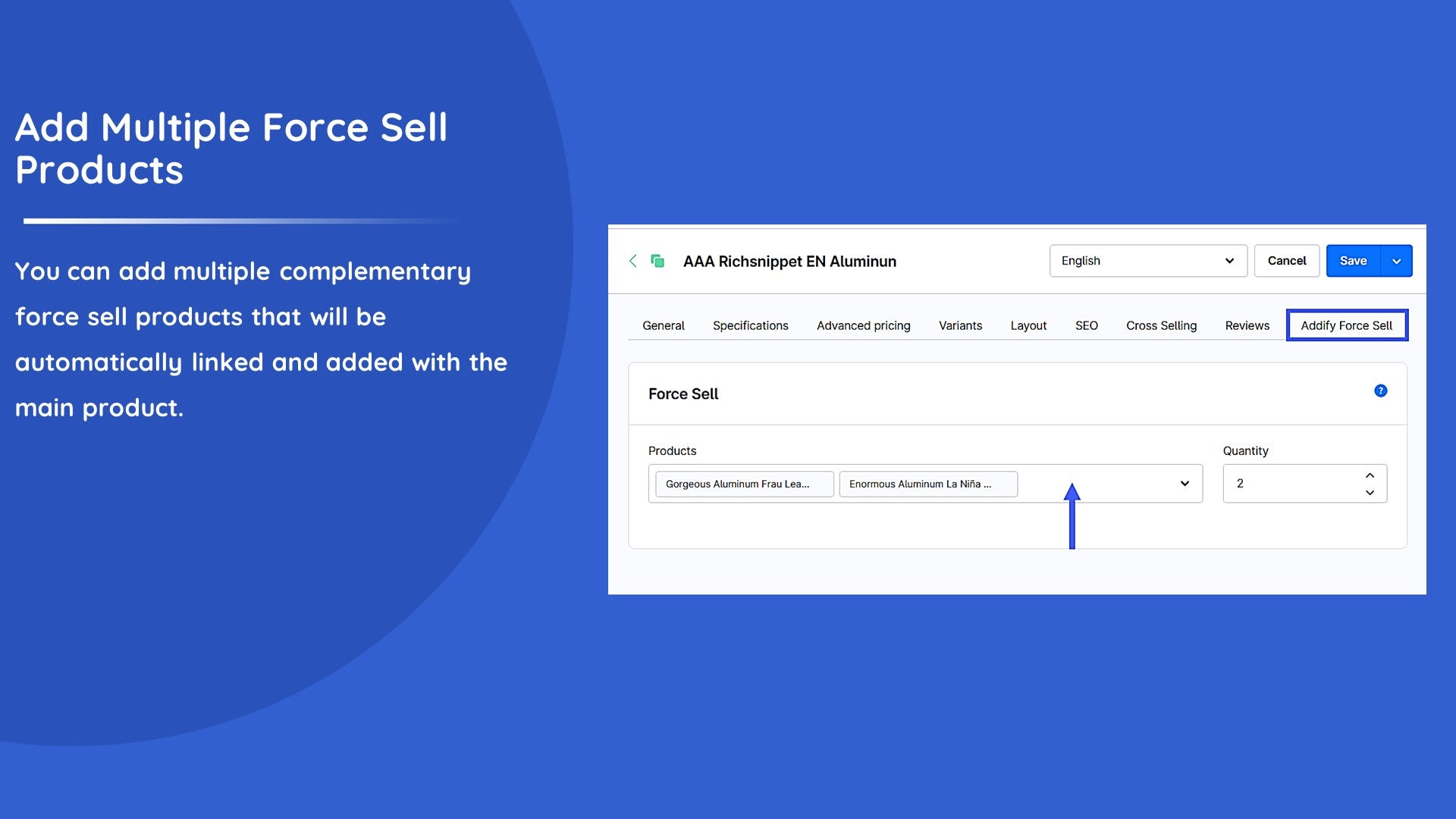Open the Layout tab
This screenshot has height=819, width=1456.
[x=1028, y=325]
